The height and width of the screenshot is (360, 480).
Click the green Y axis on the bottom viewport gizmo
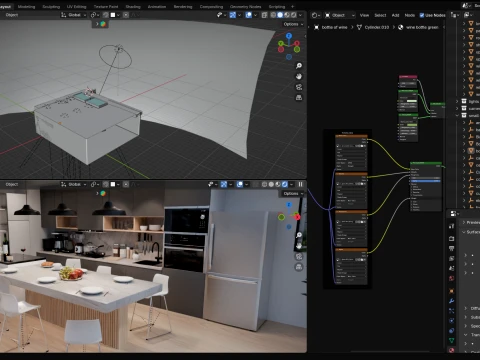(281, 217)
